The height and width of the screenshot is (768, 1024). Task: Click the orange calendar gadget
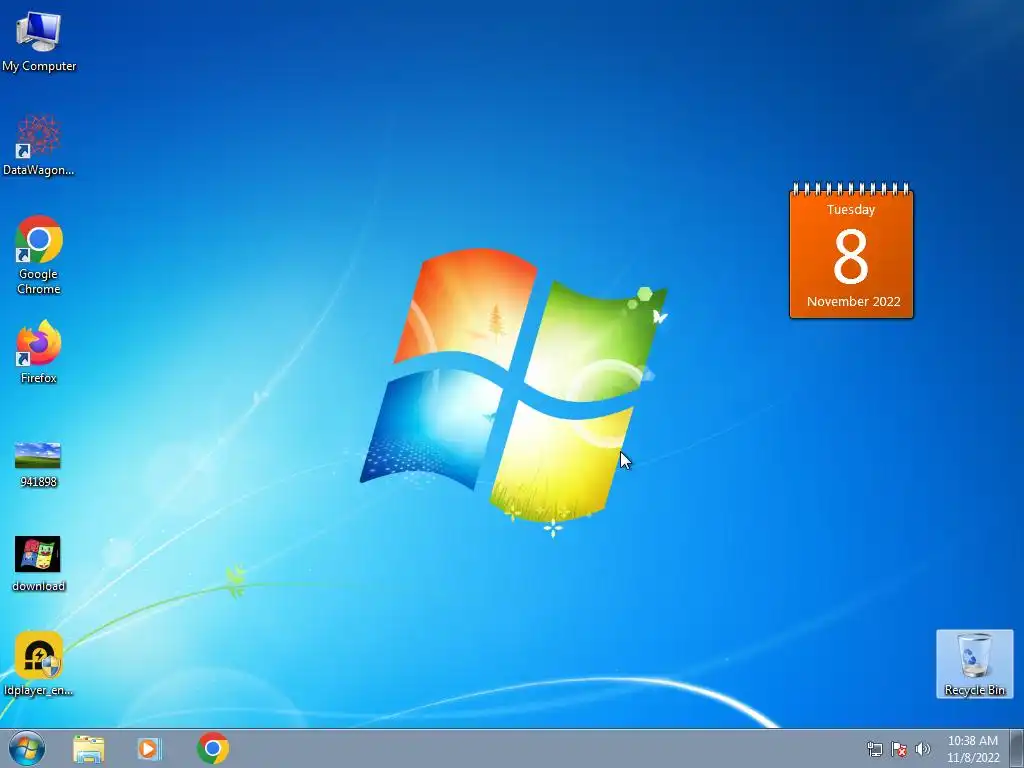pyautogui.click(x=851, y=251)
